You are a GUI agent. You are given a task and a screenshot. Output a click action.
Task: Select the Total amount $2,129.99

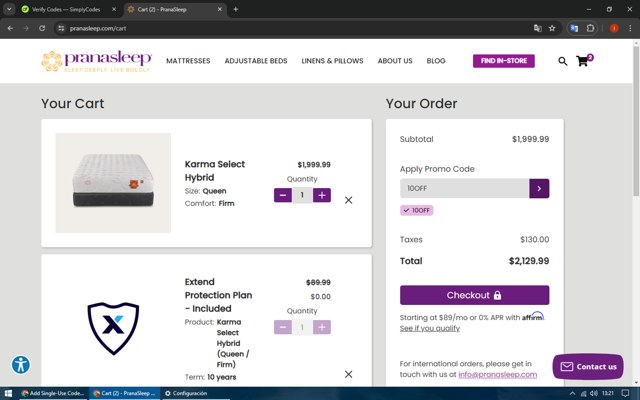tap(529, 261)
